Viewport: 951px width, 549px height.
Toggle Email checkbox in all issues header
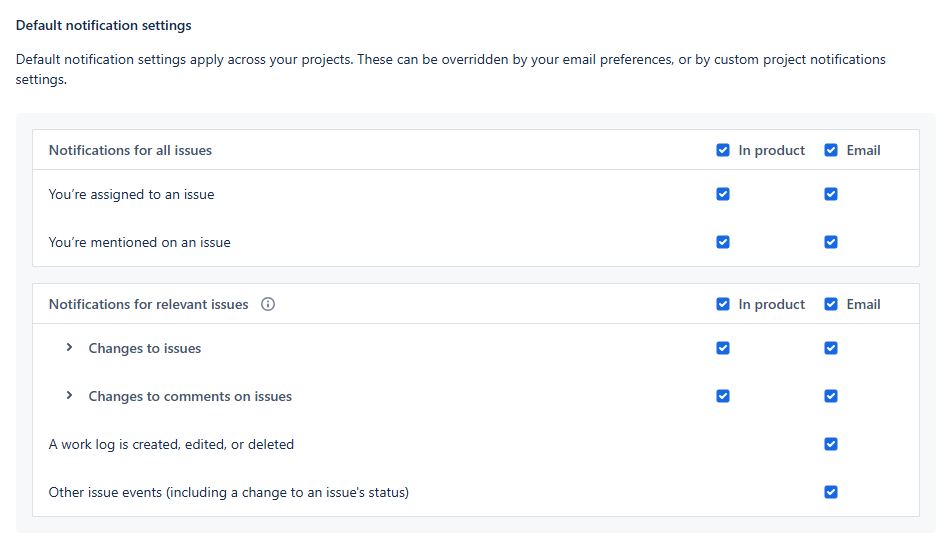[x=831, y=151]
